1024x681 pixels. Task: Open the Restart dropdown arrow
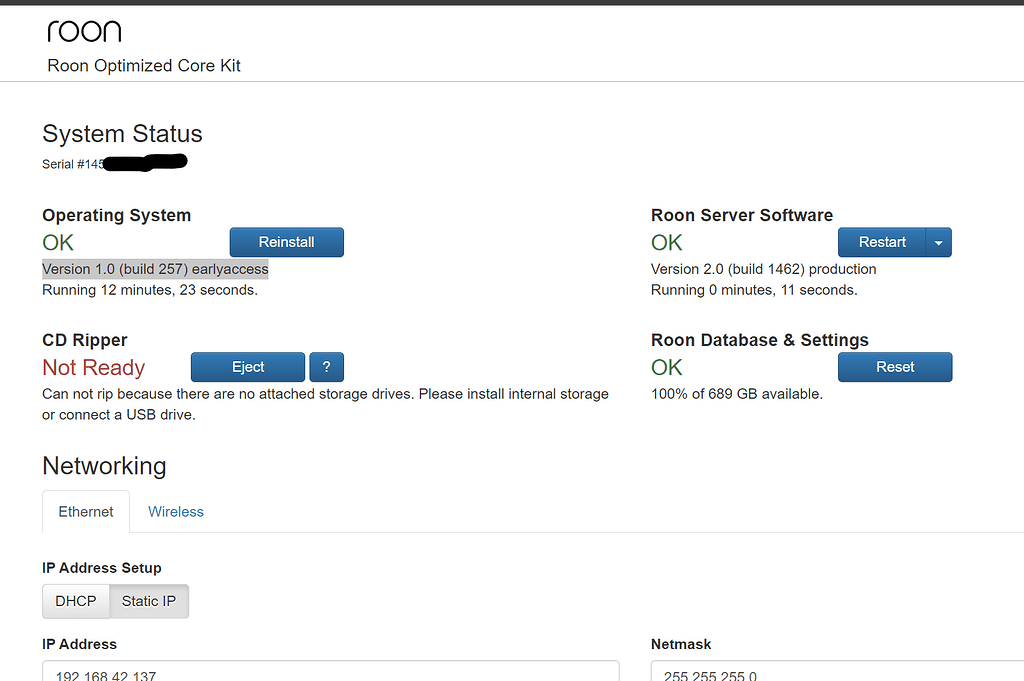[938, 242]
